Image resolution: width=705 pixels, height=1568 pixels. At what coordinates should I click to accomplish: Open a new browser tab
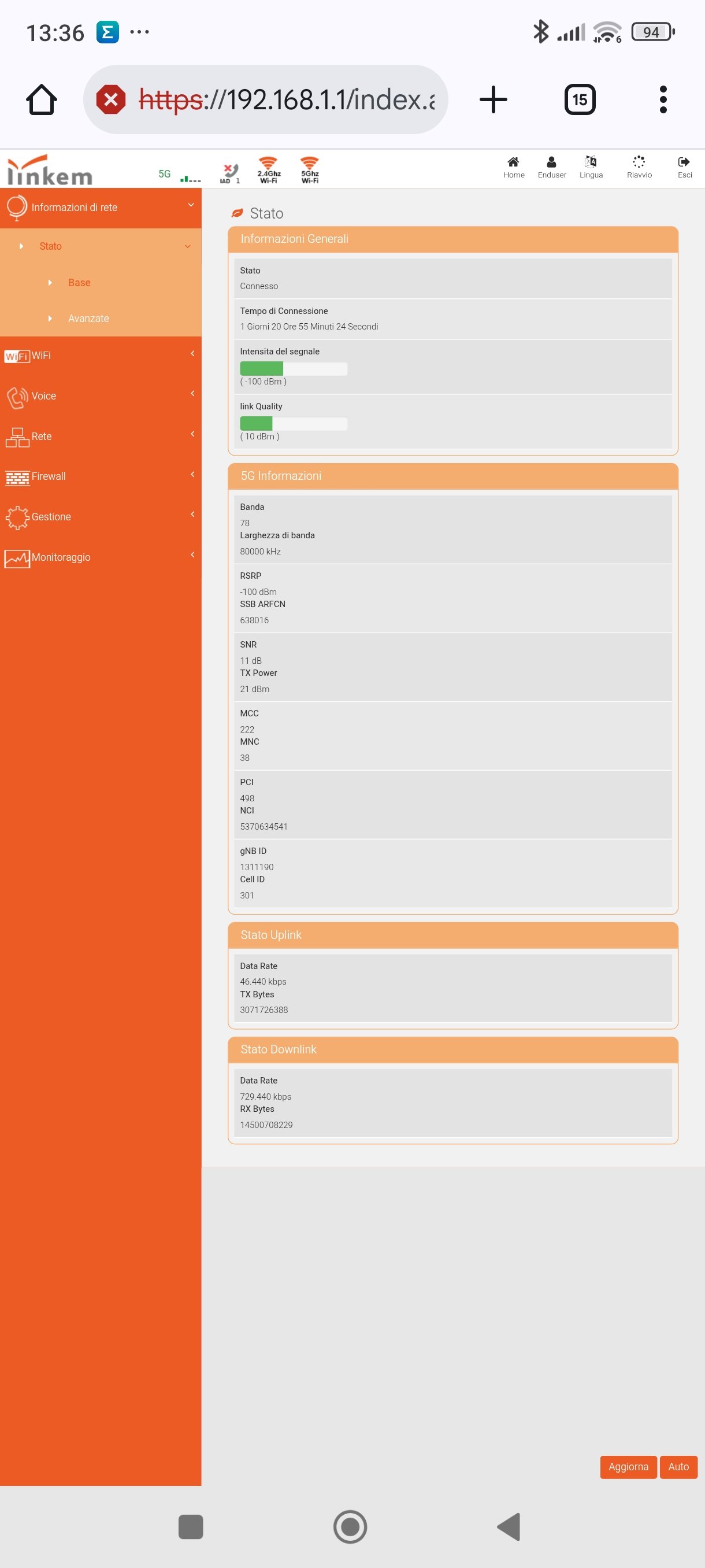493,99
